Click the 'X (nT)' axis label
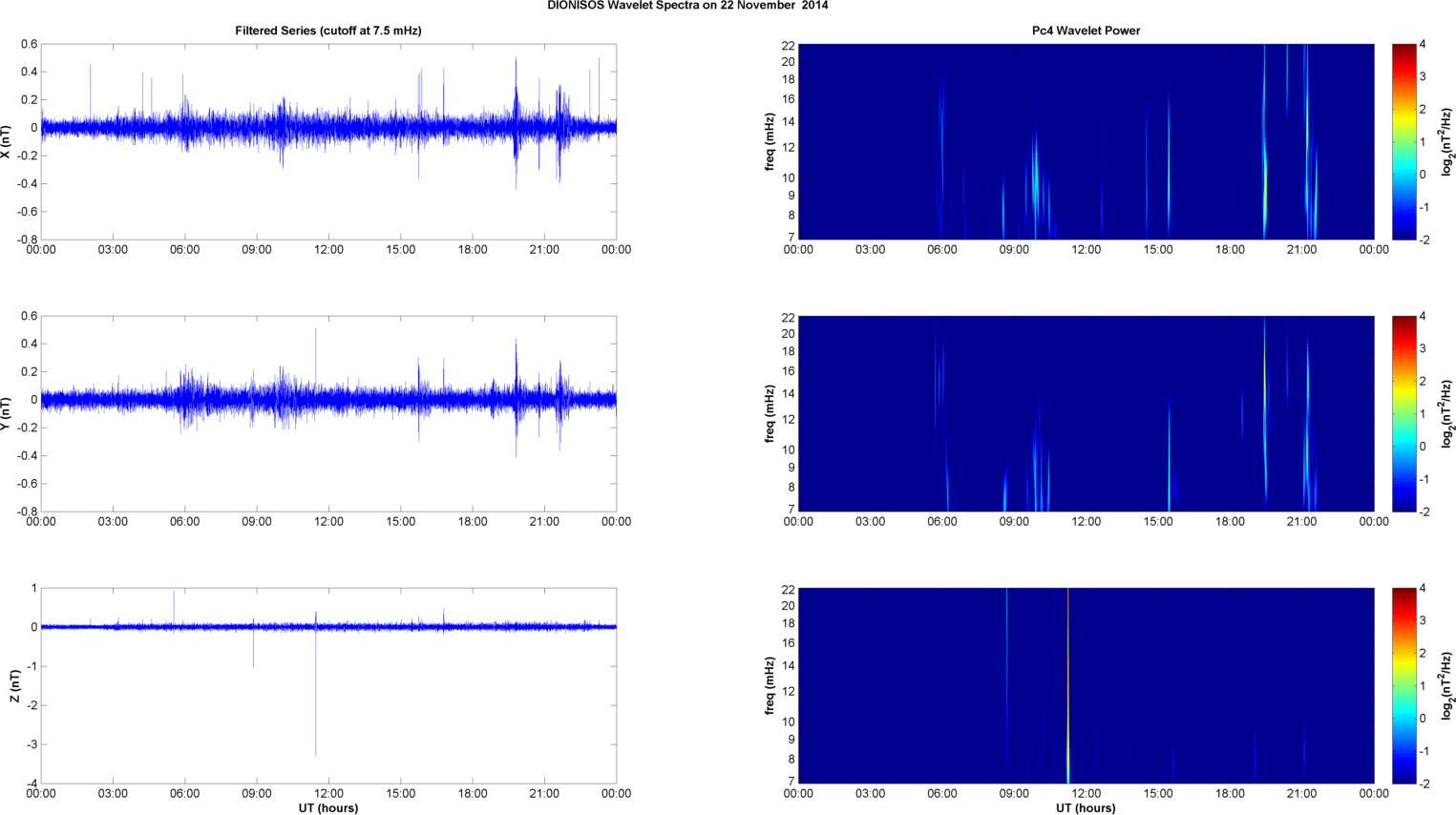Screen dimensions: 1456x815 click(7, 141)
